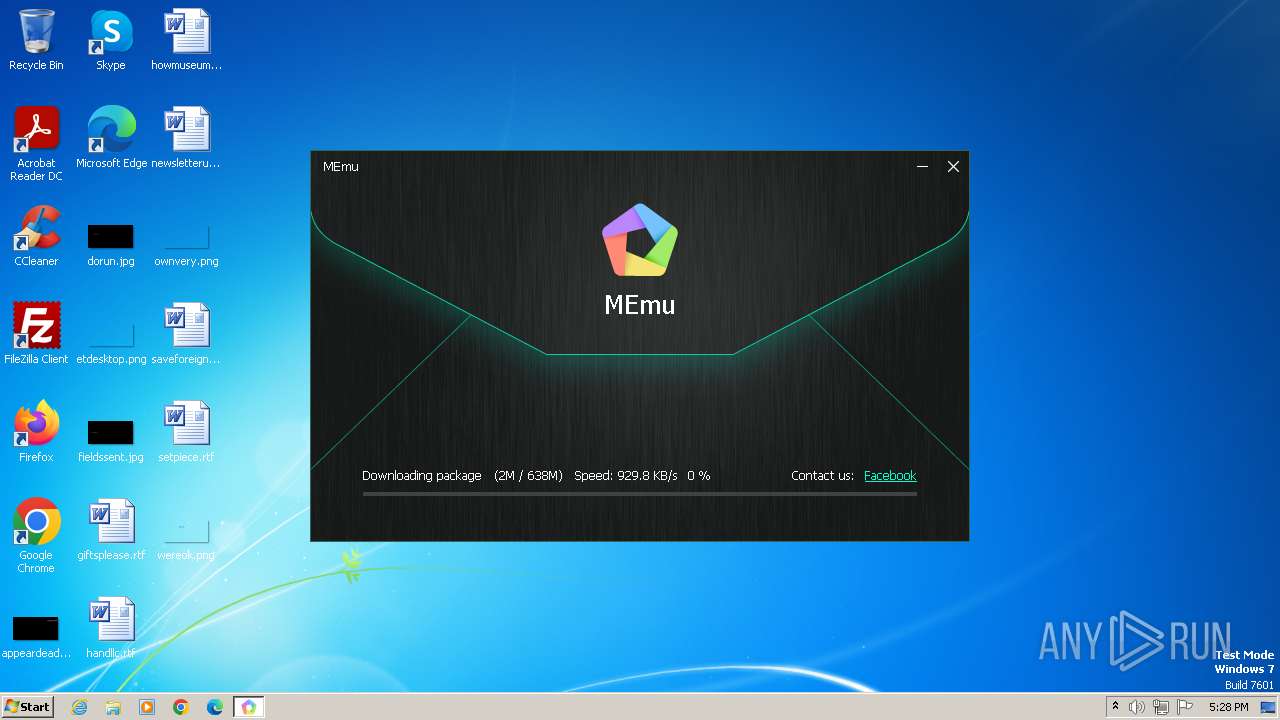Minimize the MEmu installer window
The width and height of the screenshot is (1280, 720).
point(923,167)
